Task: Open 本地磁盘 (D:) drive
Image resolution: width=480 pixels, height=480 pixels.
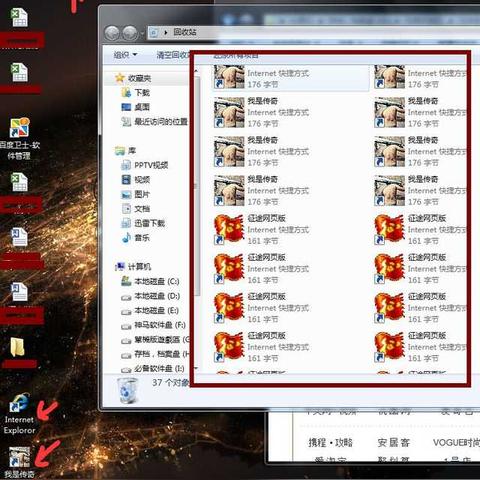Action: click(x=157, y=296)
